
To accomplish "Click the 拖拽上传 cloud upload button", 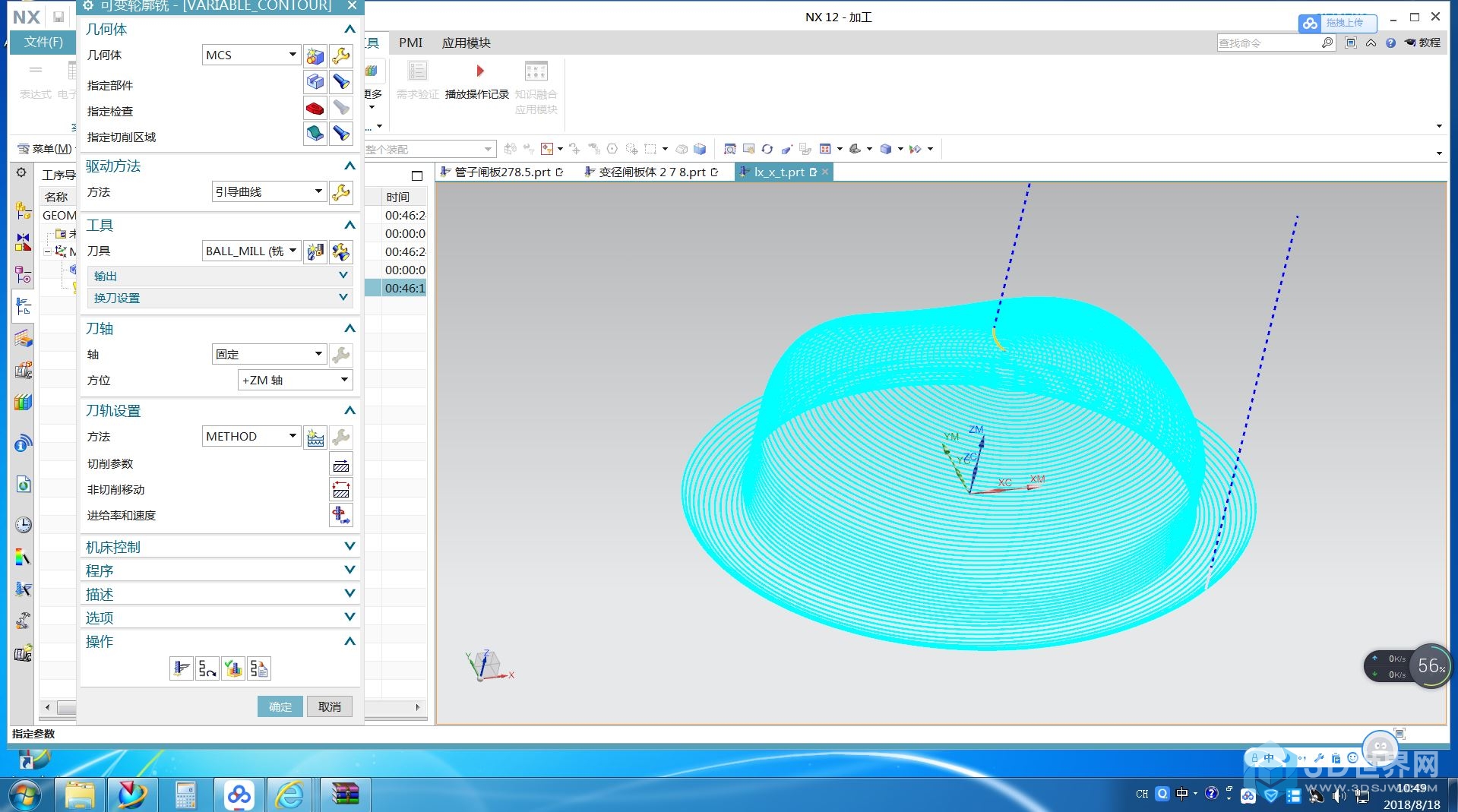I will (1337, 23).
